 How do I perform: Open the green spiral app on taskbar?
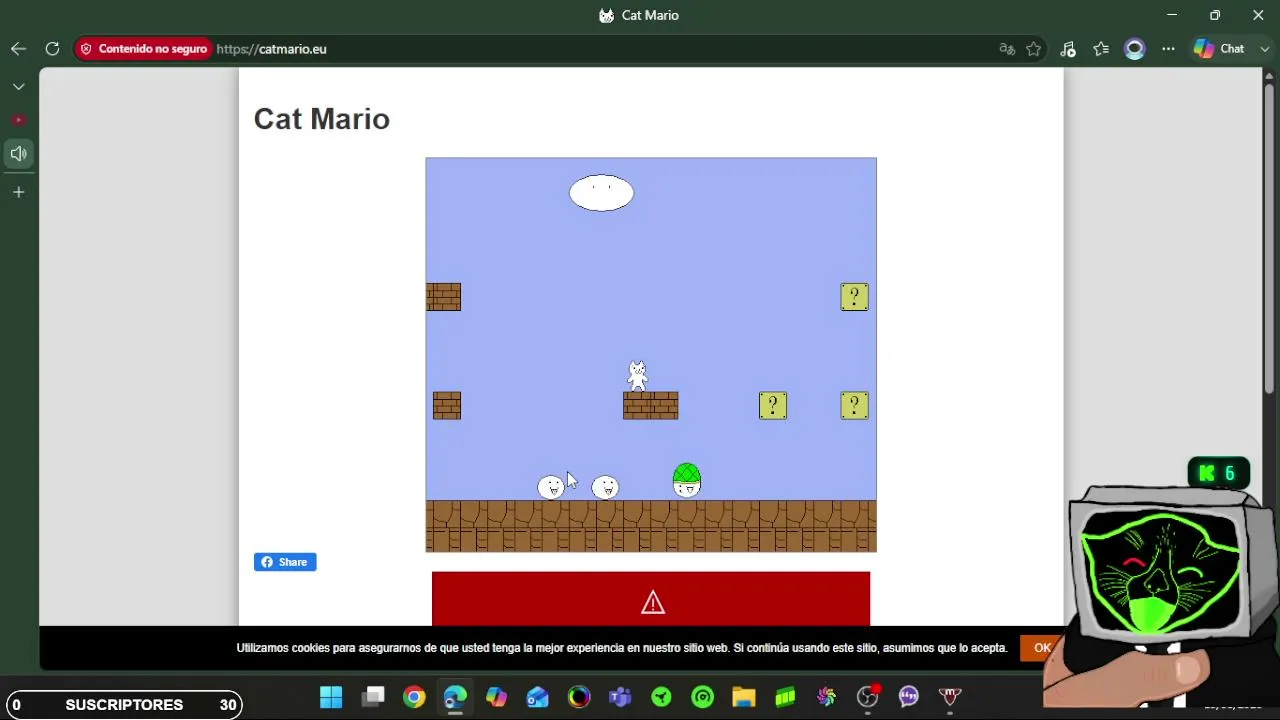click(x=703, y=697)
